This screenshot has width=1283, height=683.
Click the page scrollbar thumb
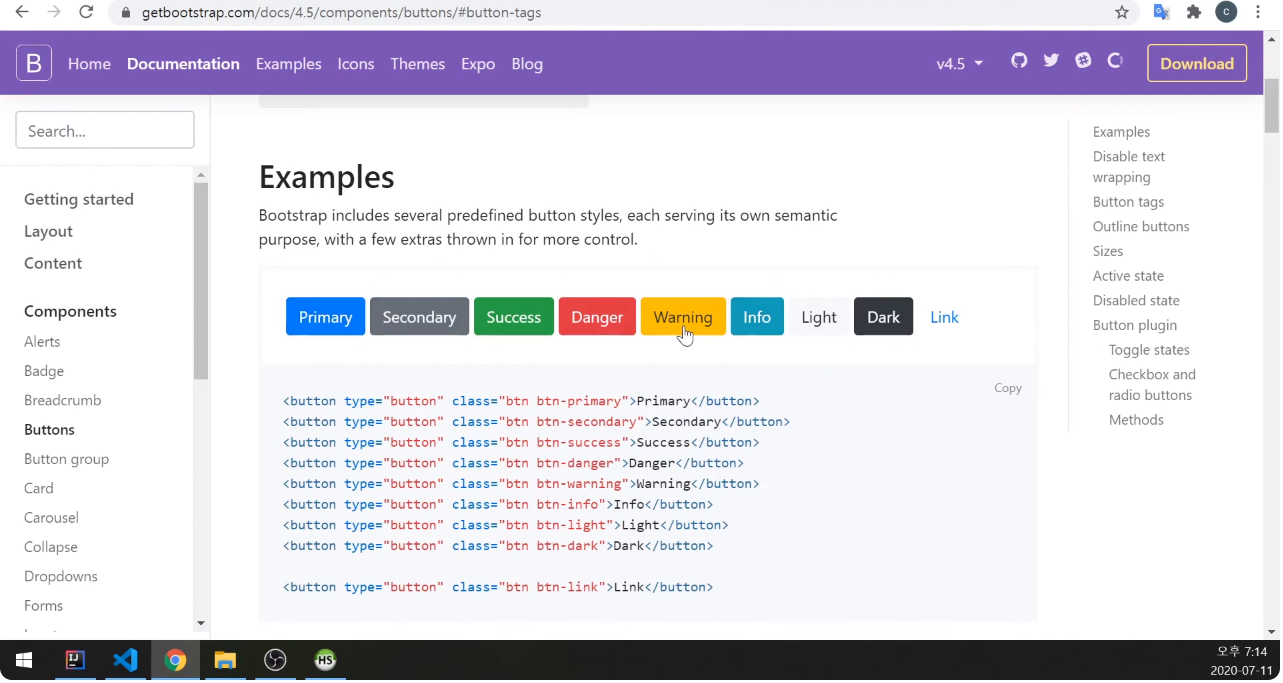(1272, 105)
